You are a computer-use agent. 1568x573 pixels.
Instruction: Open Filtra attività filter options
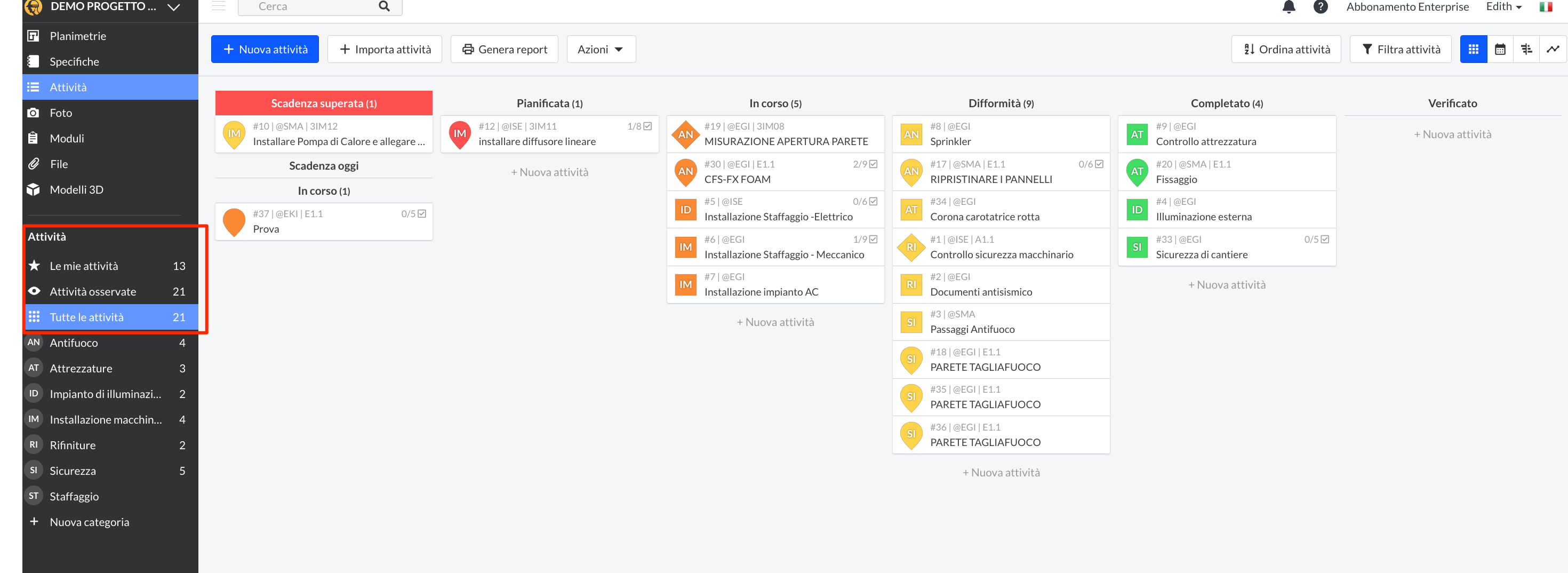(x=1400, y=49)
